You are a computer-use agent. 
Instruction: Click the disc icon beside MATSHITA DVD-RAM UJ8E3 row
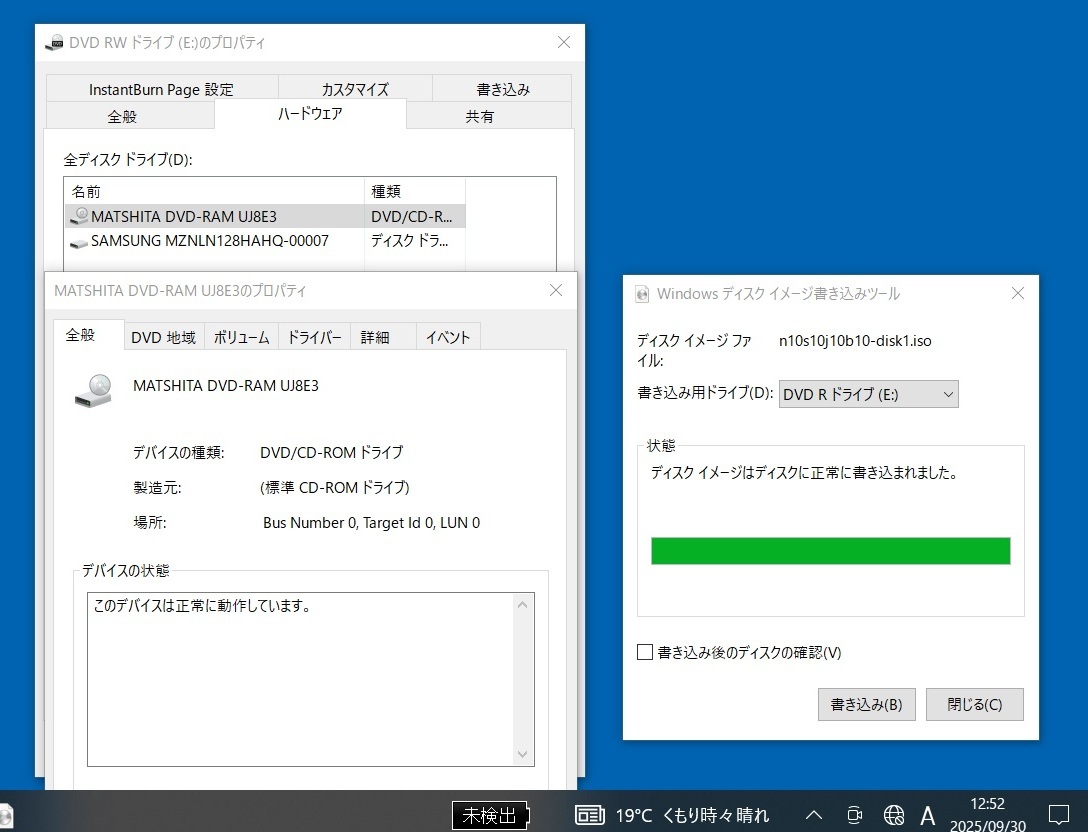tap(79, 217)
